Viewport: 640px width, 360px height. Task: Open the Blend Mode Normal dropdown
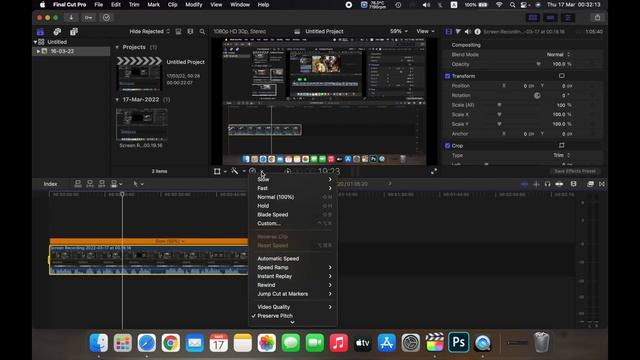click(558, 54)
